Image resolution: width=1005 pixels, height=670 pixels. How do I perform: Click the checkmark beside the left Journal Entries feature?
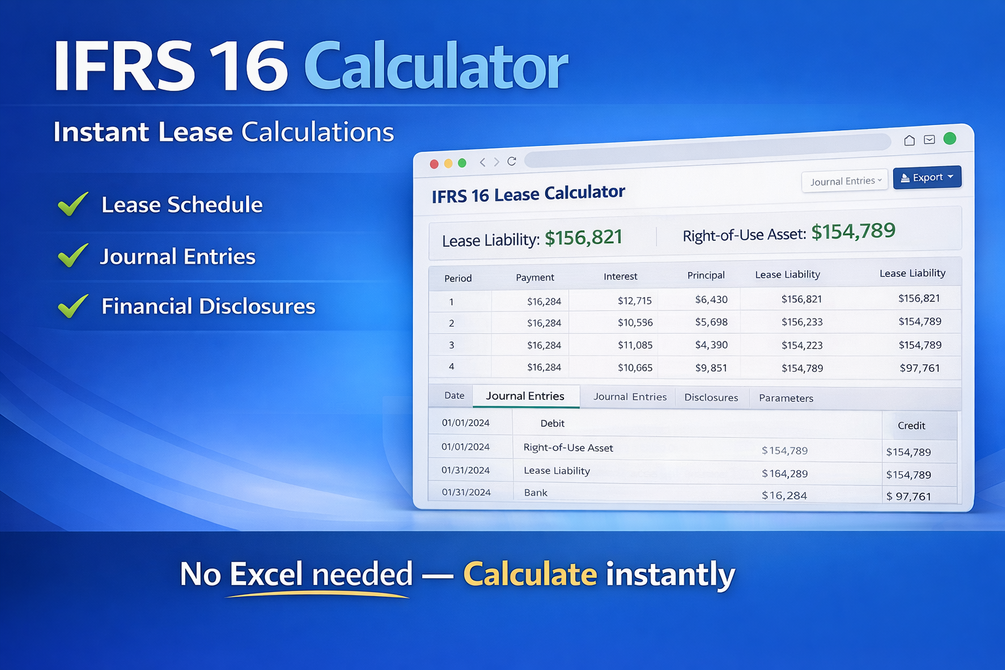pos(73,255)
